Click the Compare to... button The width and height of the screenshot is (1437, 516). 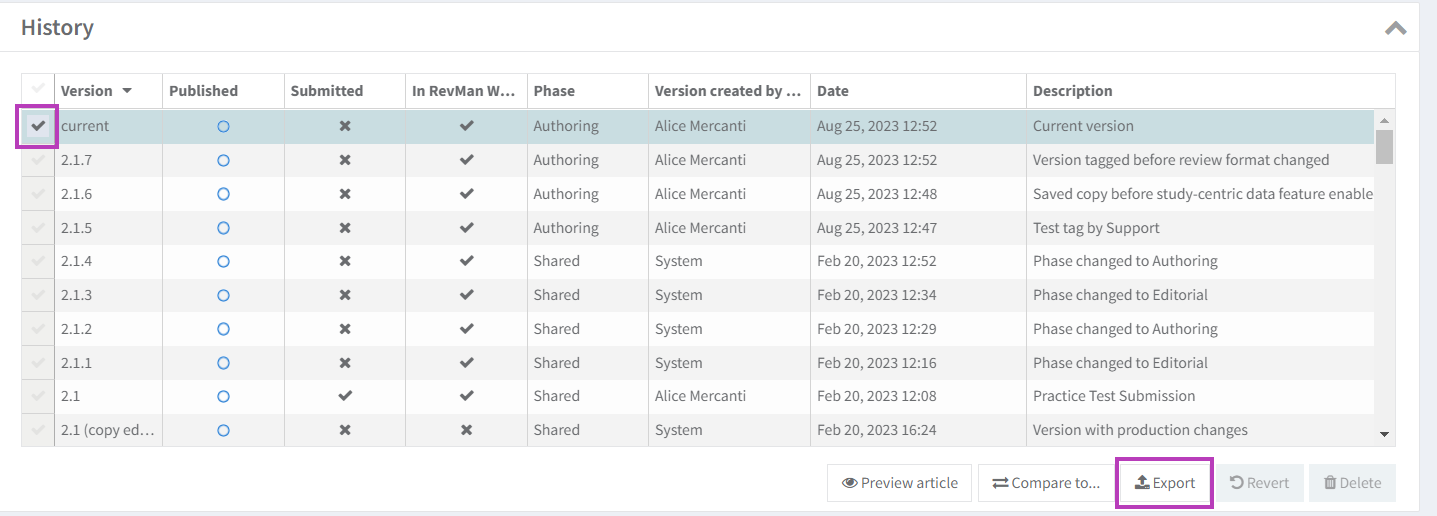pyautogui.click(x=1046, y=483)
